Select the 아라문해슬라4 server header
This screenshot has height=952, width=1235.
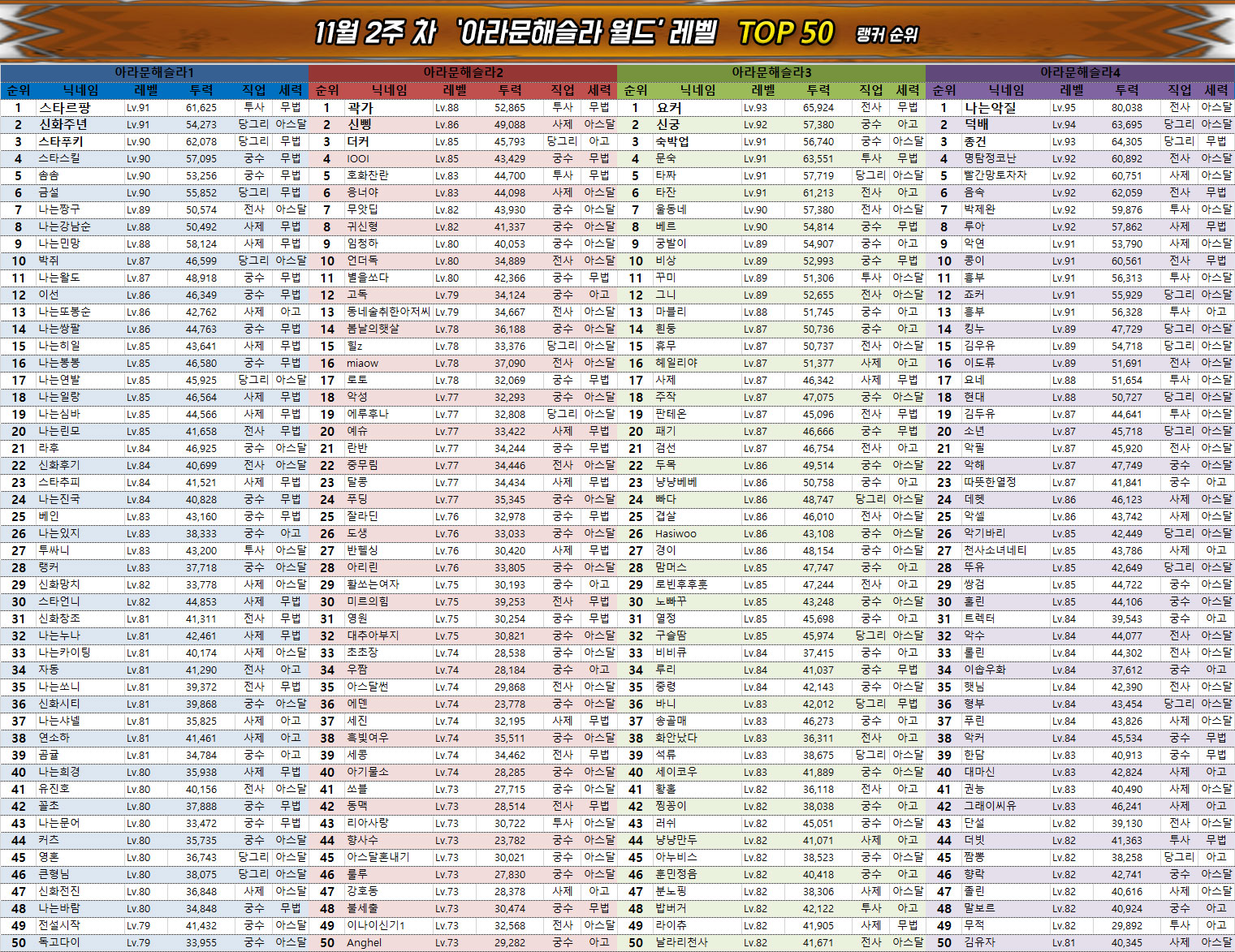point(1080,72)
